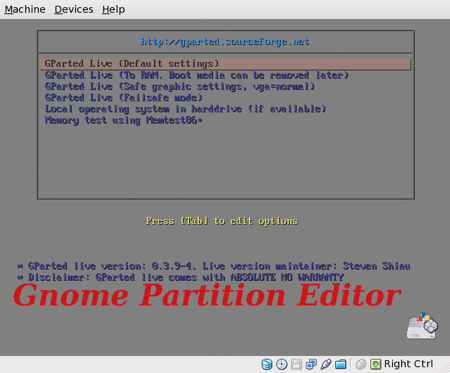Click the optical CD drive icon
The width and height of the screenshot is (450, 373).
point(282,364)
